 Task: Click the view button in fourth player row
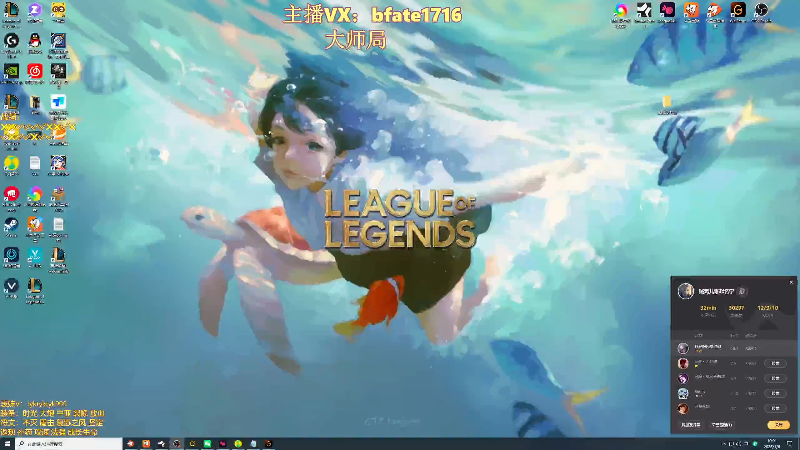pyautogui.click(x=775, y=393)
